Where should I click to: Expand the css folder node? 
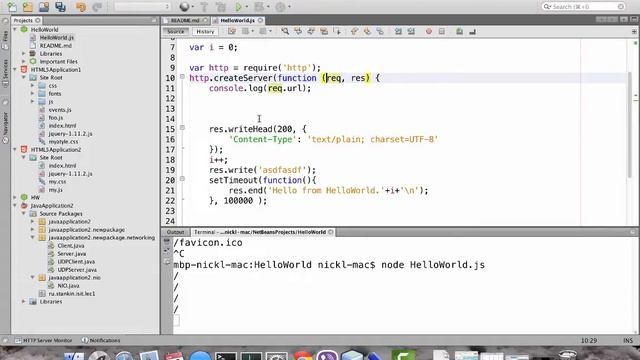pyautogui.click(x=33, y=85)
